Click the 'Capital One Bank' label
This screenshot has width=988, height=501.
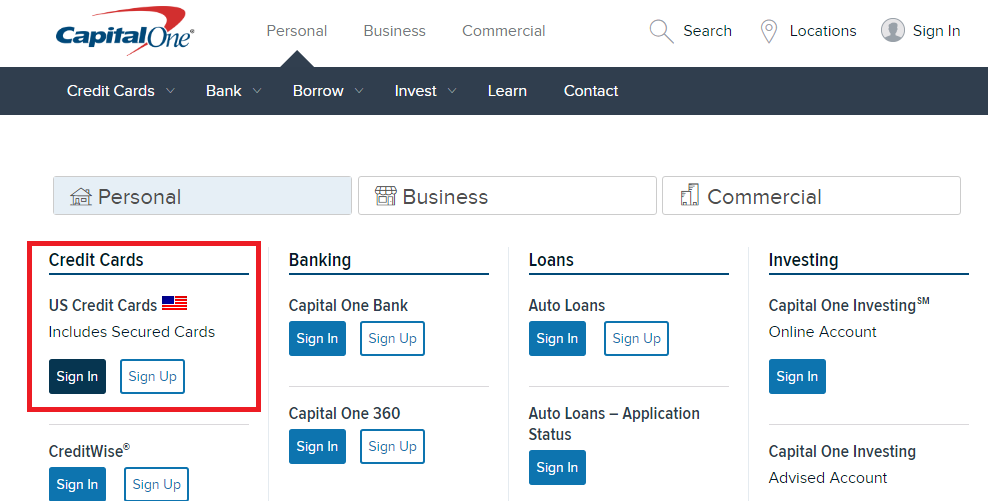[348, 305]
